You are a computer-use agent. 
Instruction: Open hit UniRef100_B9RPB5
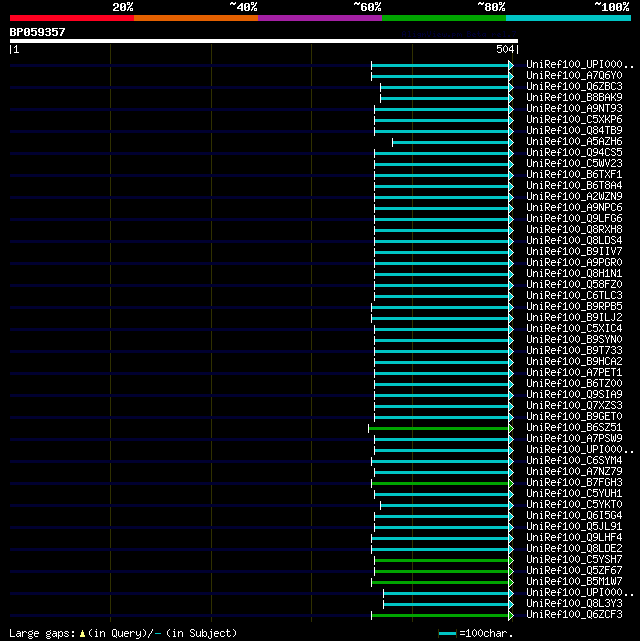click(x=574, y=307)
